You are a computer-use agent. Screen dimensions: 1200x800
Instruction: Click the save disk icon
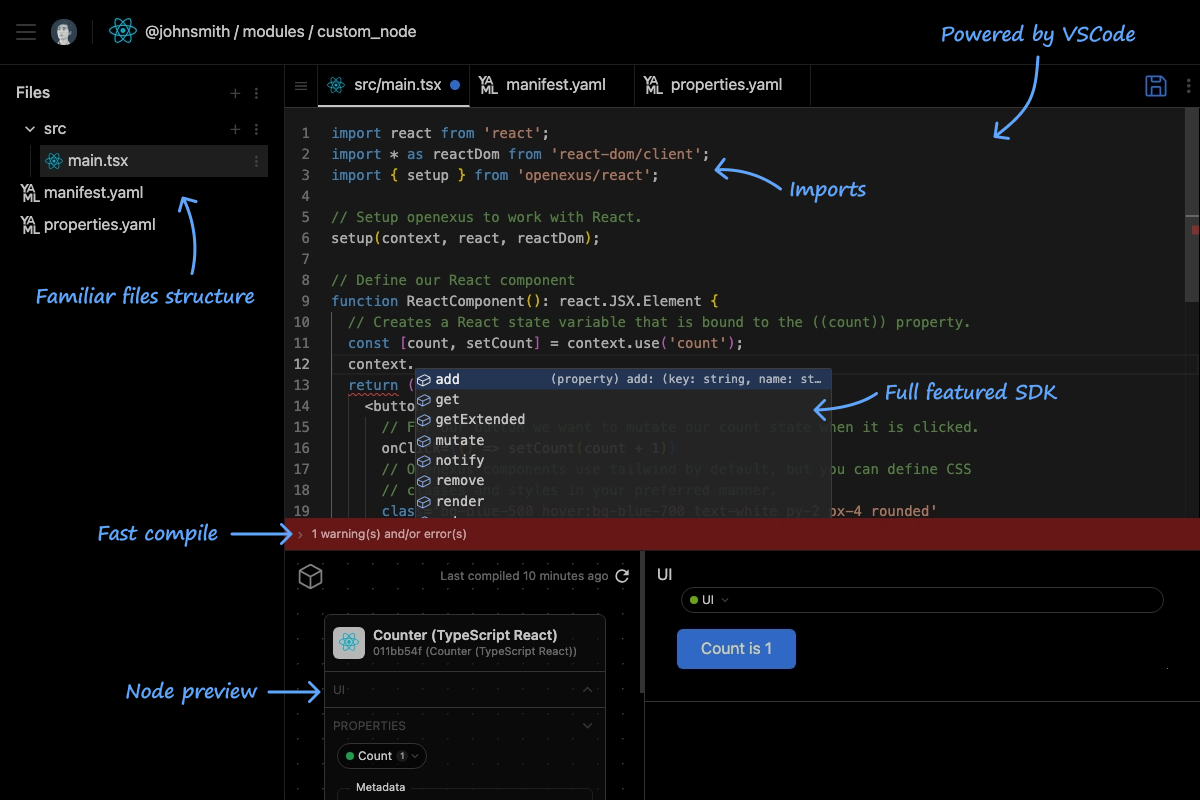click(1156, 85)
